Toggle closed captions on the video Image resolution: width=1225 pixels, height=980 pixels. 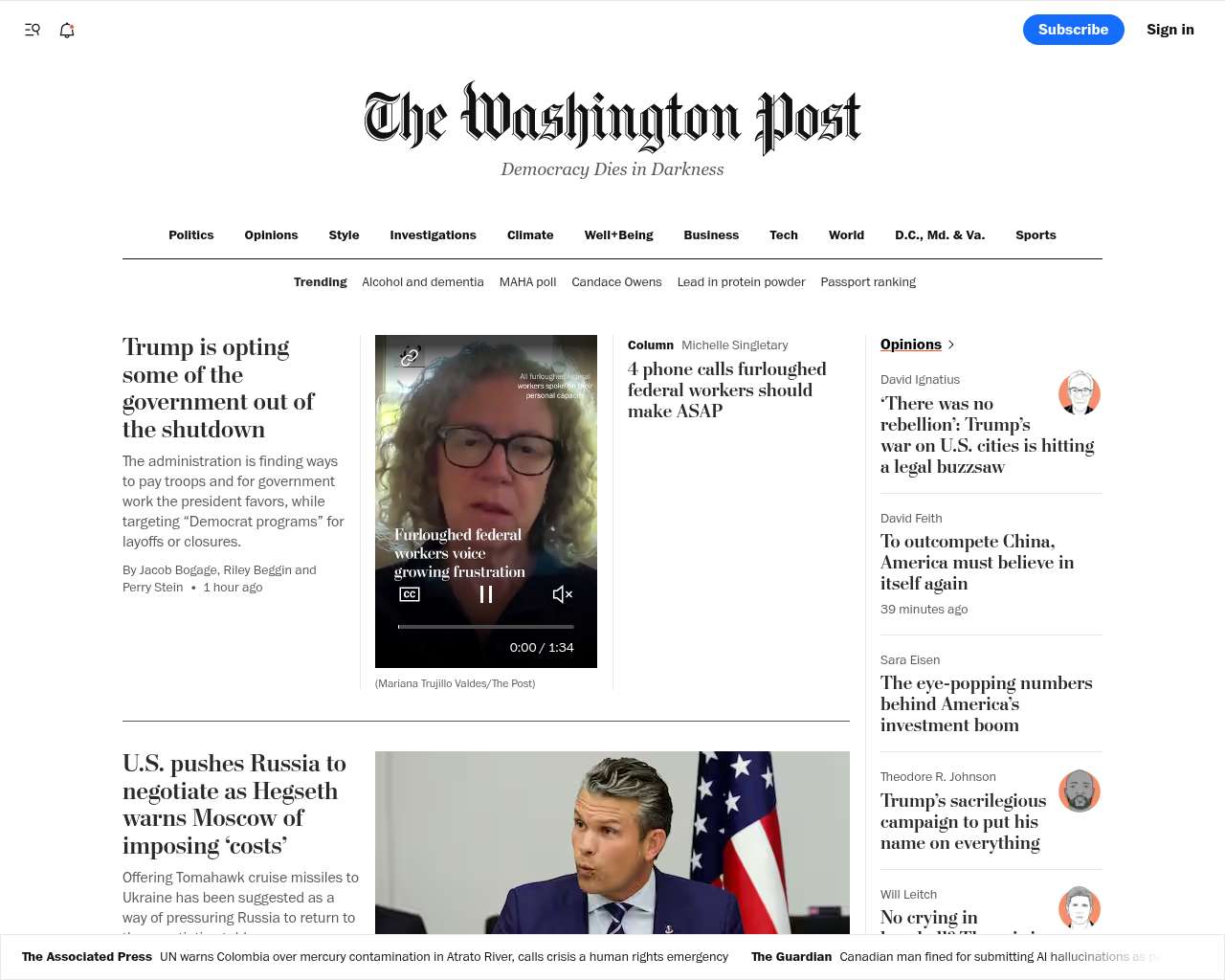[x=410, y=594]
